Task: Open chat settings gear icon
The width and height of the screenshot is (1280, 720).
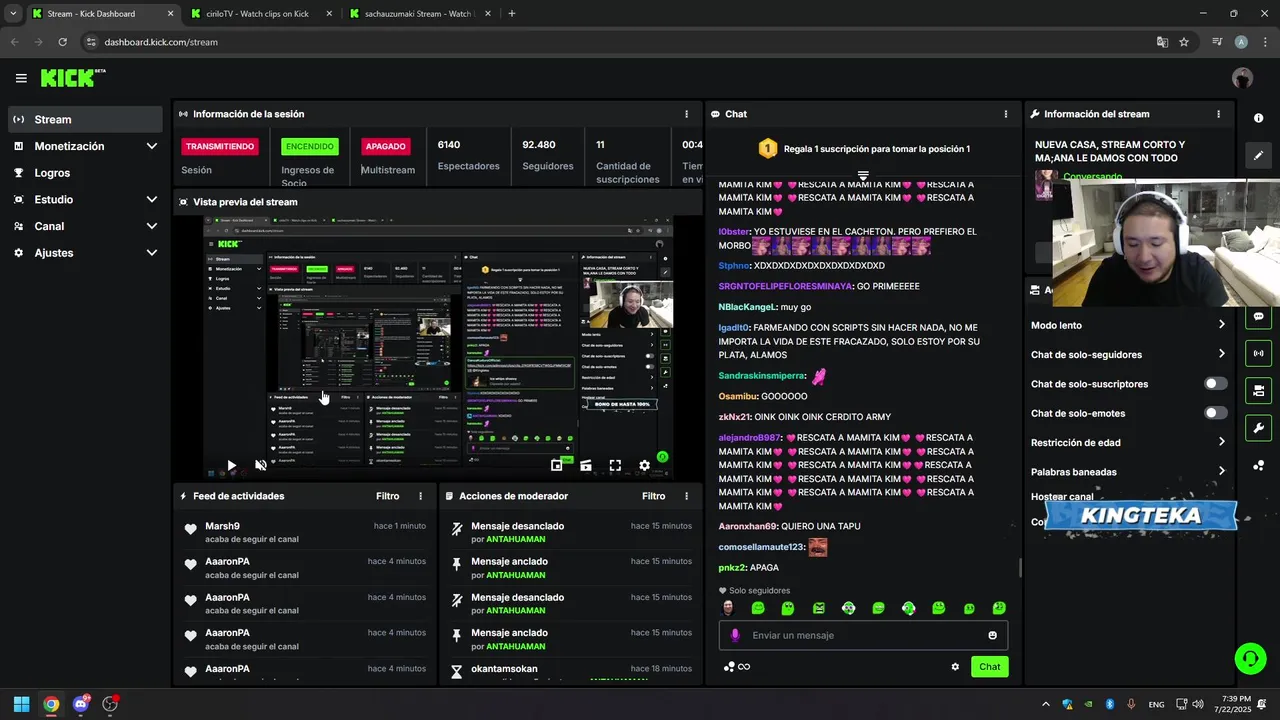Action: tap(955, 667)
